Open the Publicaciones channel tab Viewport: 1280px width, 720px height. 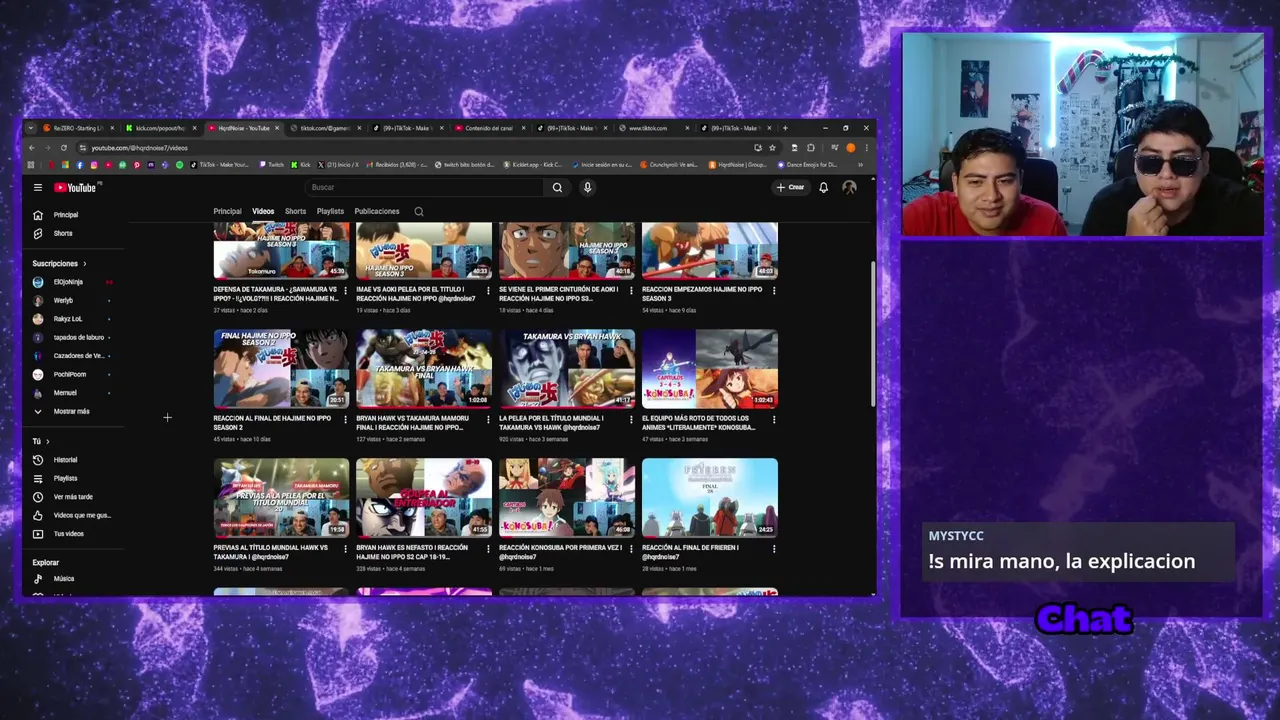tap(377, 211)
